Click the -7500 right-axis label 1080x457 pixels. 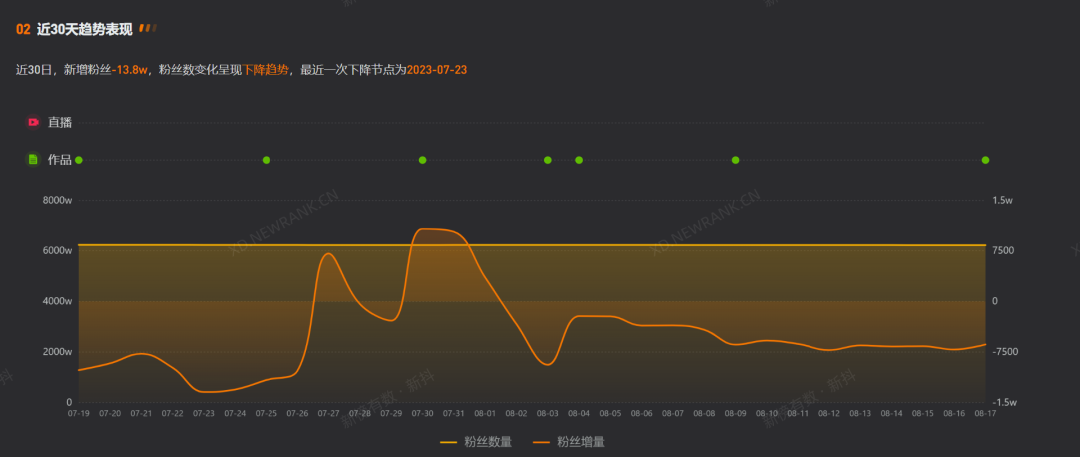click(1004, 352)
